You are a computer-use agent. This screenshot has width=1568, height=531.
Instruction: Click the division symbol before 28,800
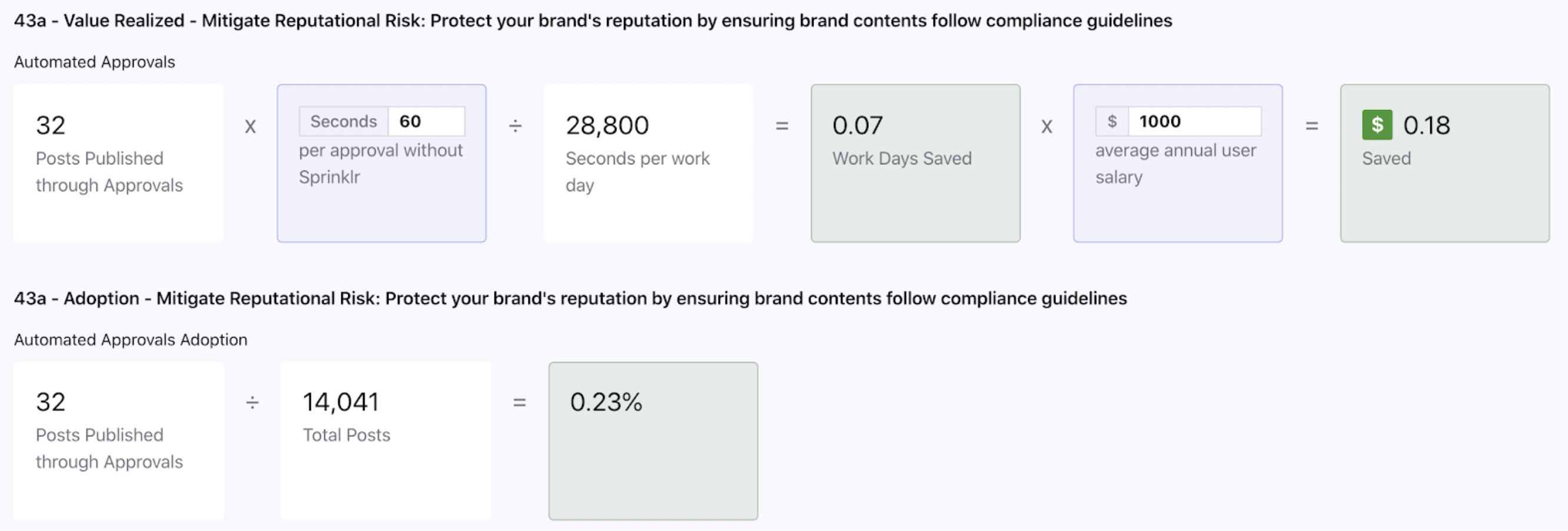[x=515, y=126]
